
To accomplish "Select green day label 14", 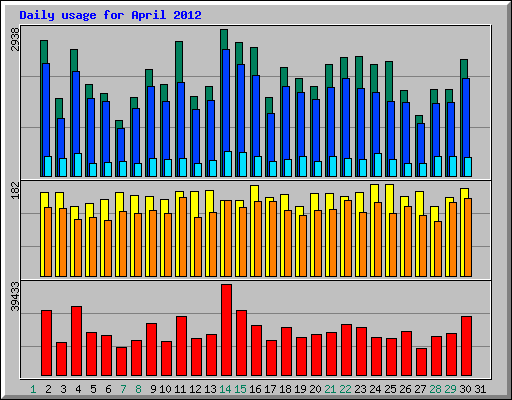I will (225, 389).
